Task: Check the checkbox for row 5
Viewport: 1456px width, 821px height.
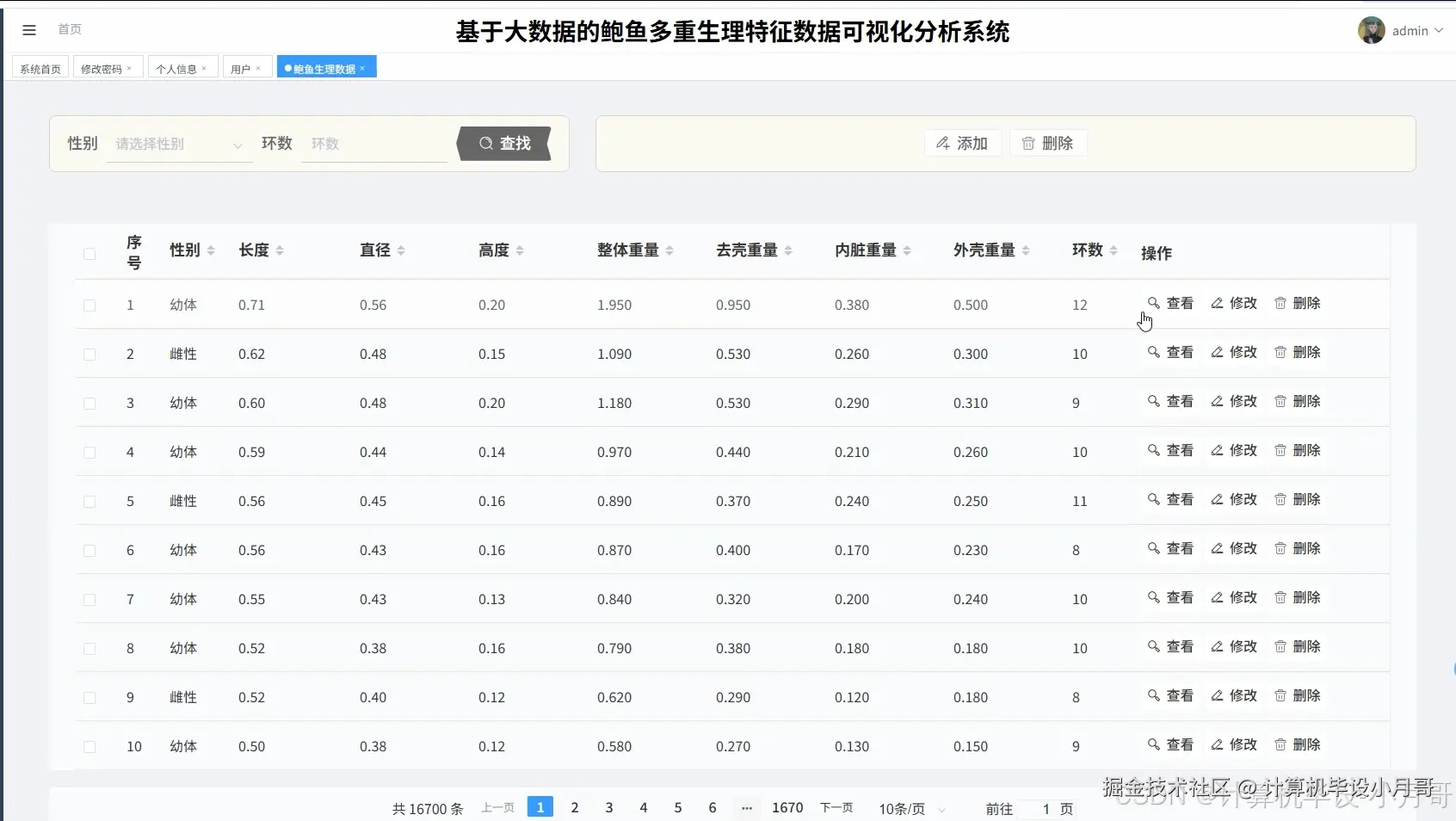Action: (89, 501)
